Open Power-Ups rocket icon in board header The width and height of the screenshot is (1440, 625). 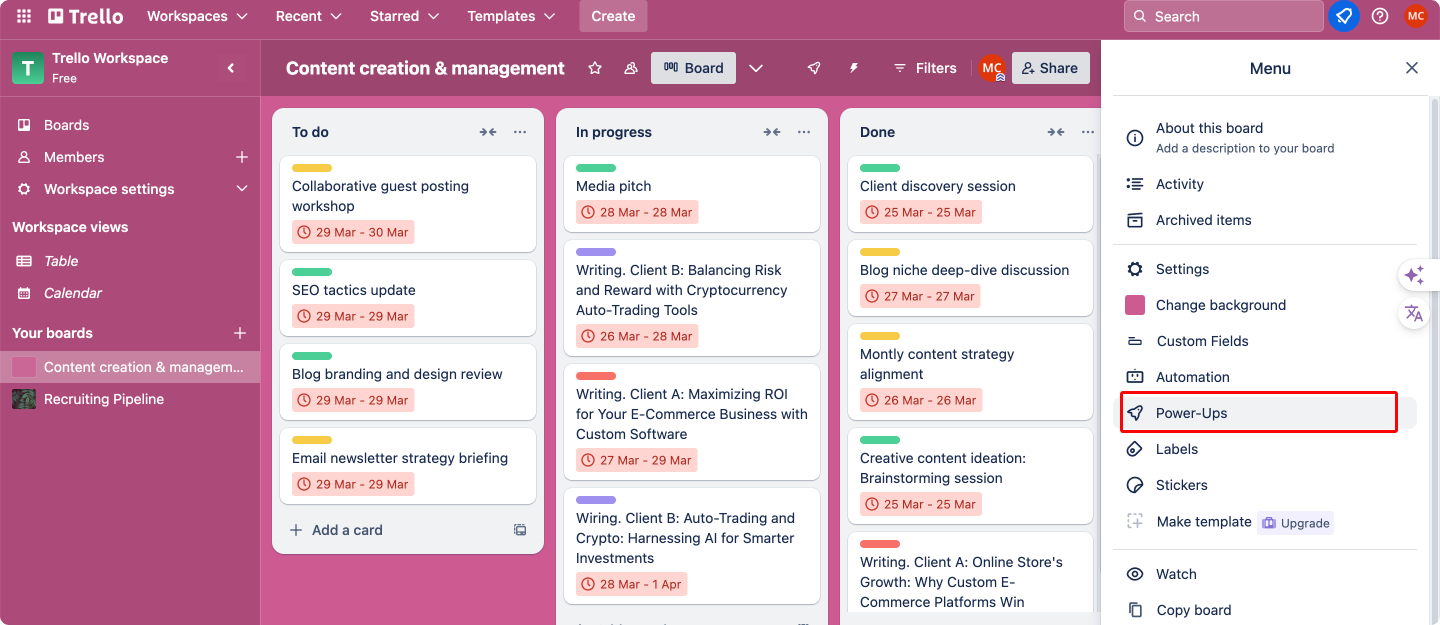coord(814,68)
